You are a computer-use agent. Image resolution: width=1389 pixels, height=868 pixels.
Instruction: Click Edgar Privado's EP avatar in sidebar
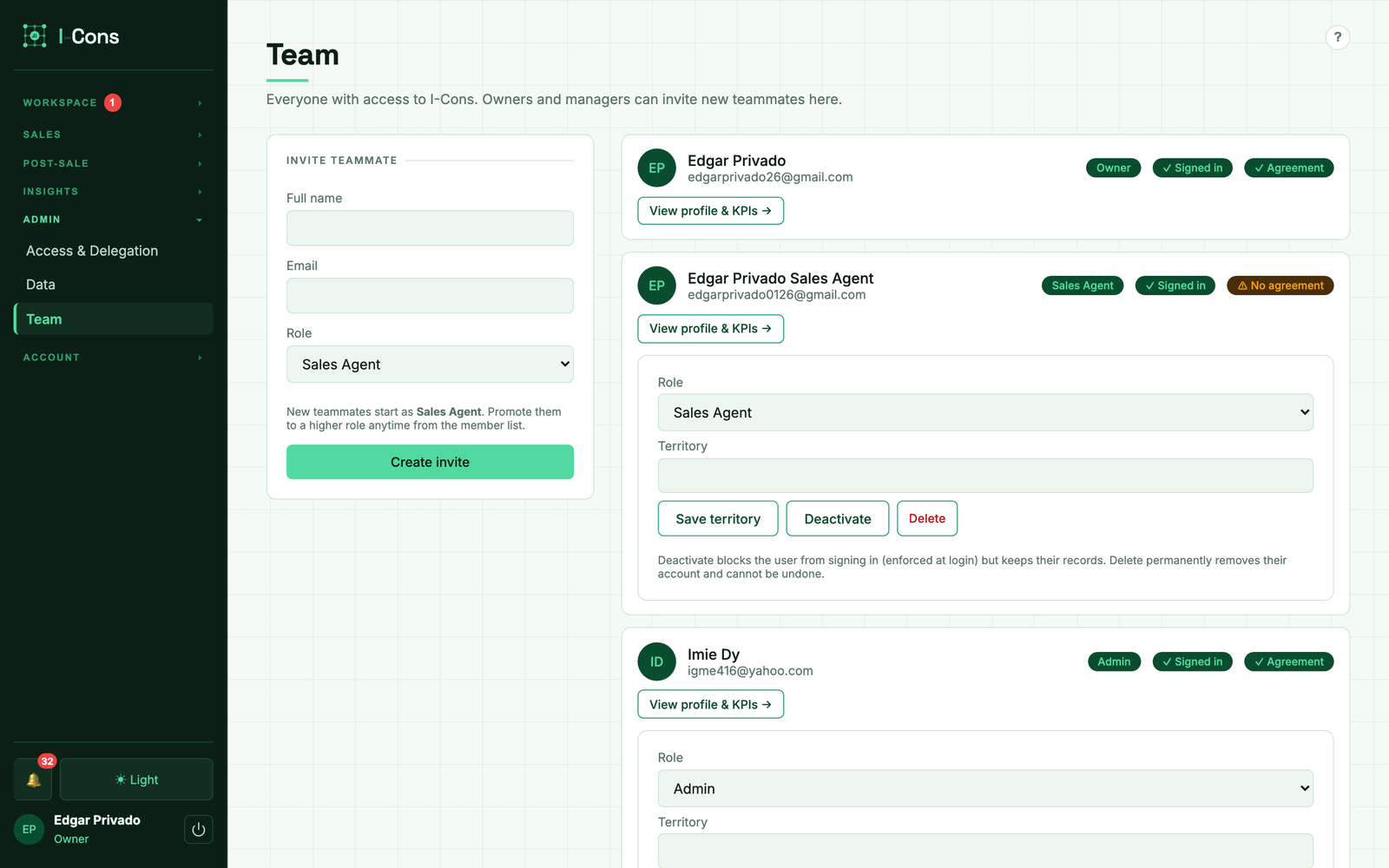29,829
